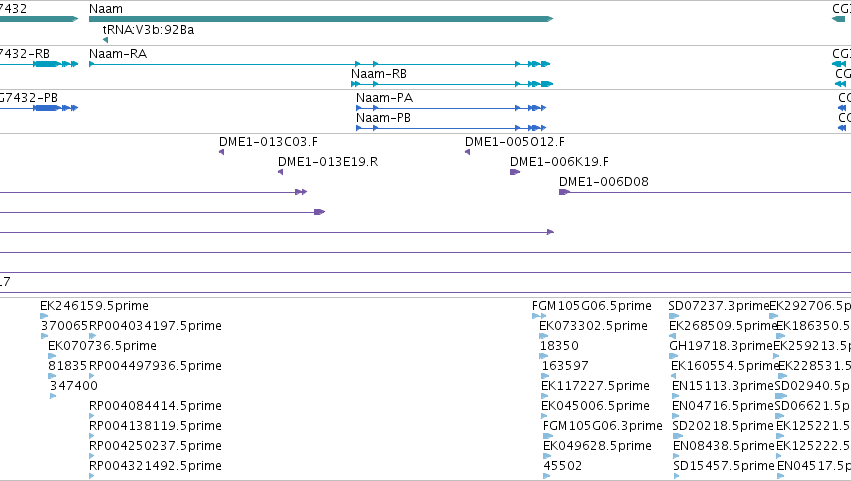
Task: Select the GH19718.3prime EST label
Action: coord(721,346)
